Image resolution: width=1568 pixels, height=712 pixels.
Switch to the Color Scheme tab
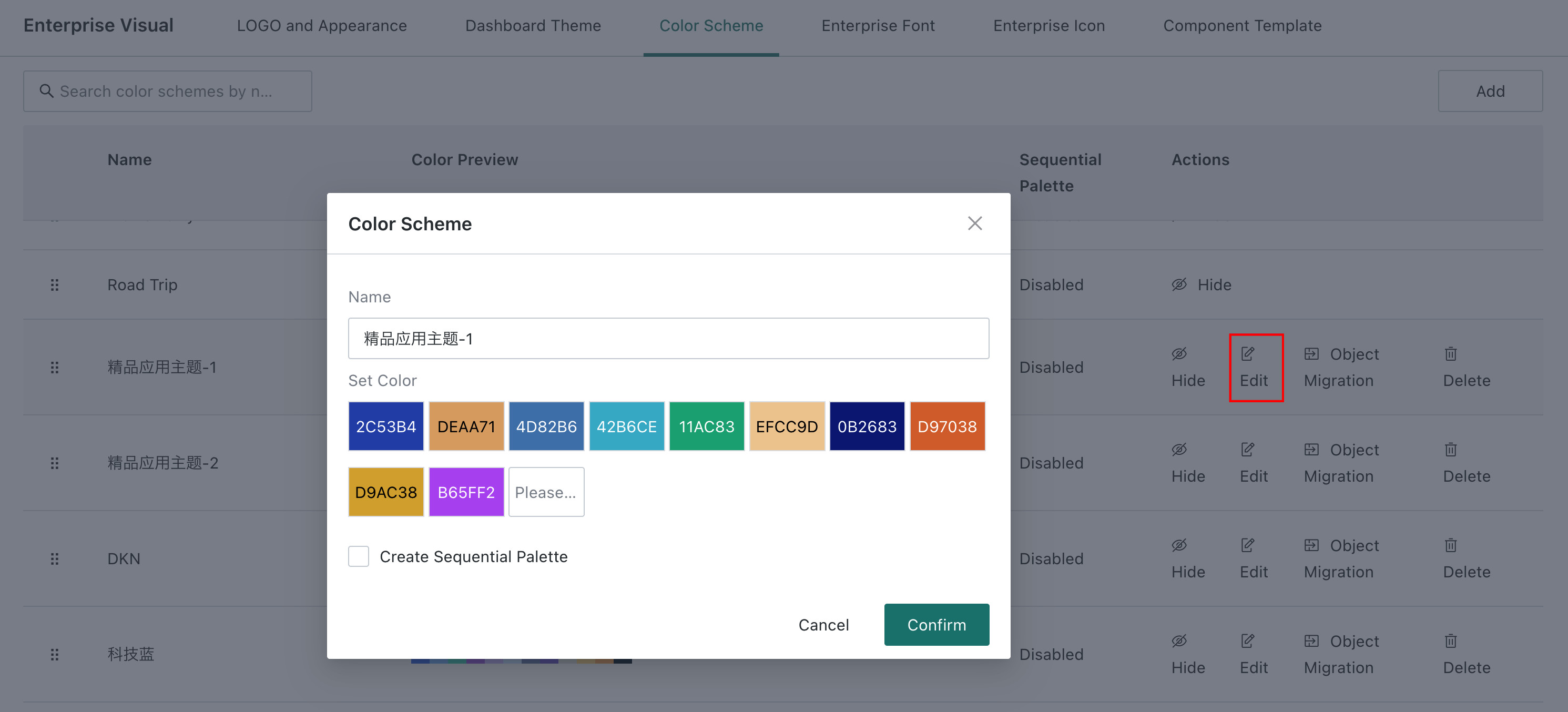(711, 26)
